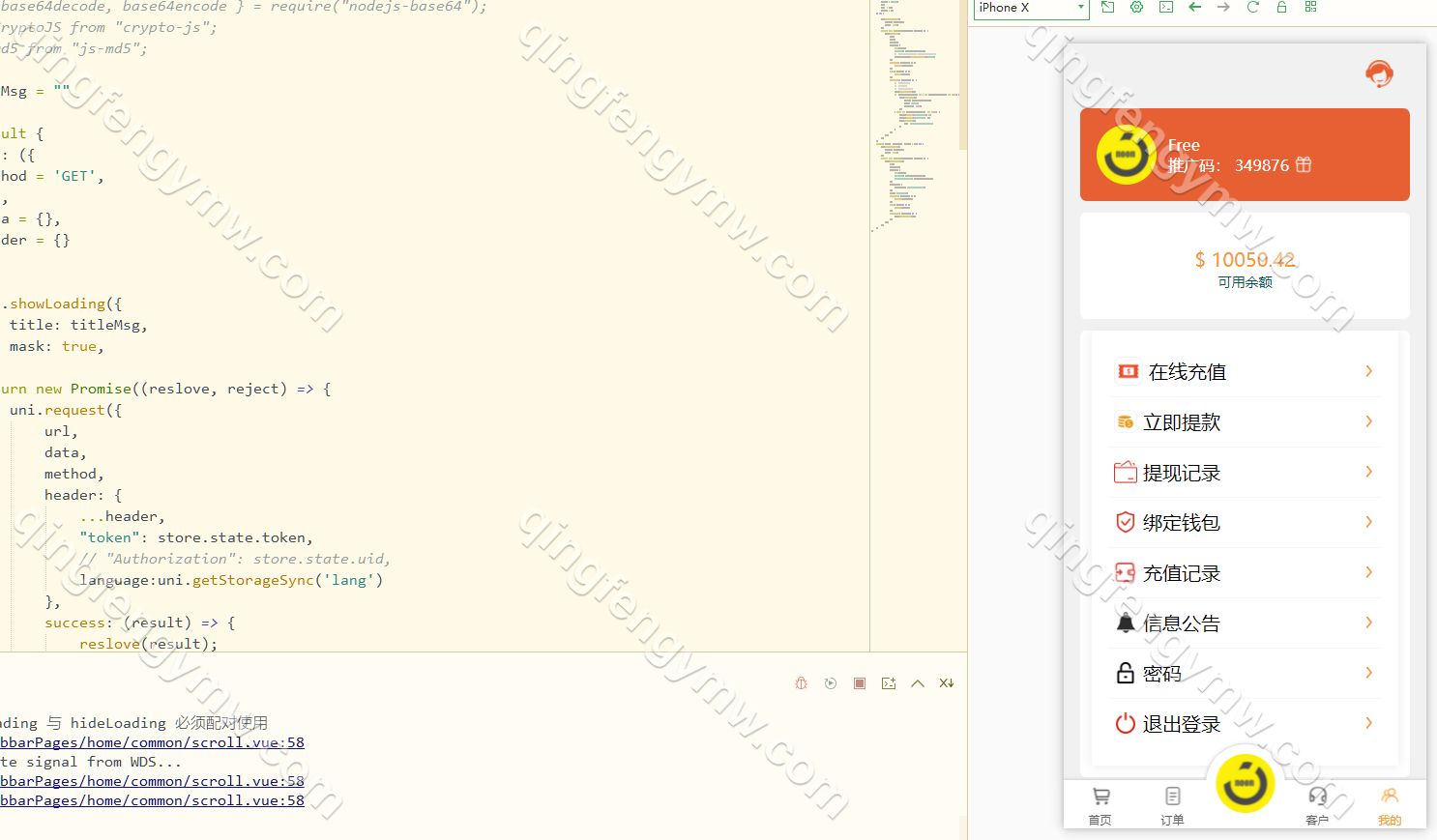
Task: Click the pop-out preview window icon
Action: click(1108, 7)
